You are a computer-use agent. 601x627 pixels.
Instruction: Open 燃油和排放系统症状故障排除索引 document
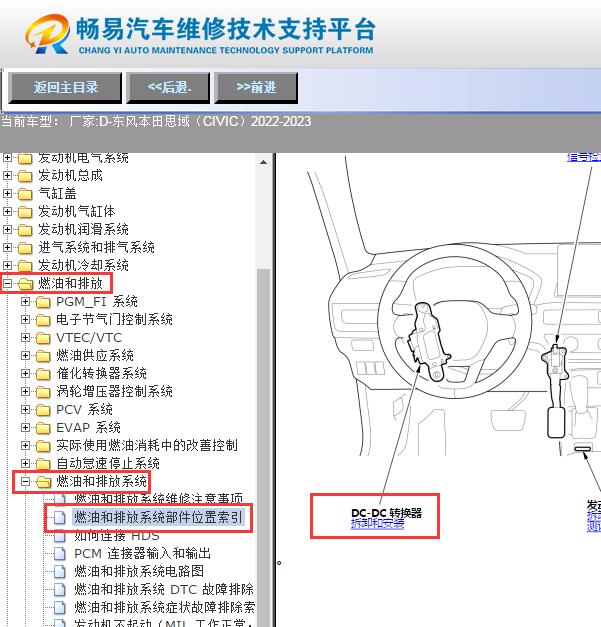[164, 607]
